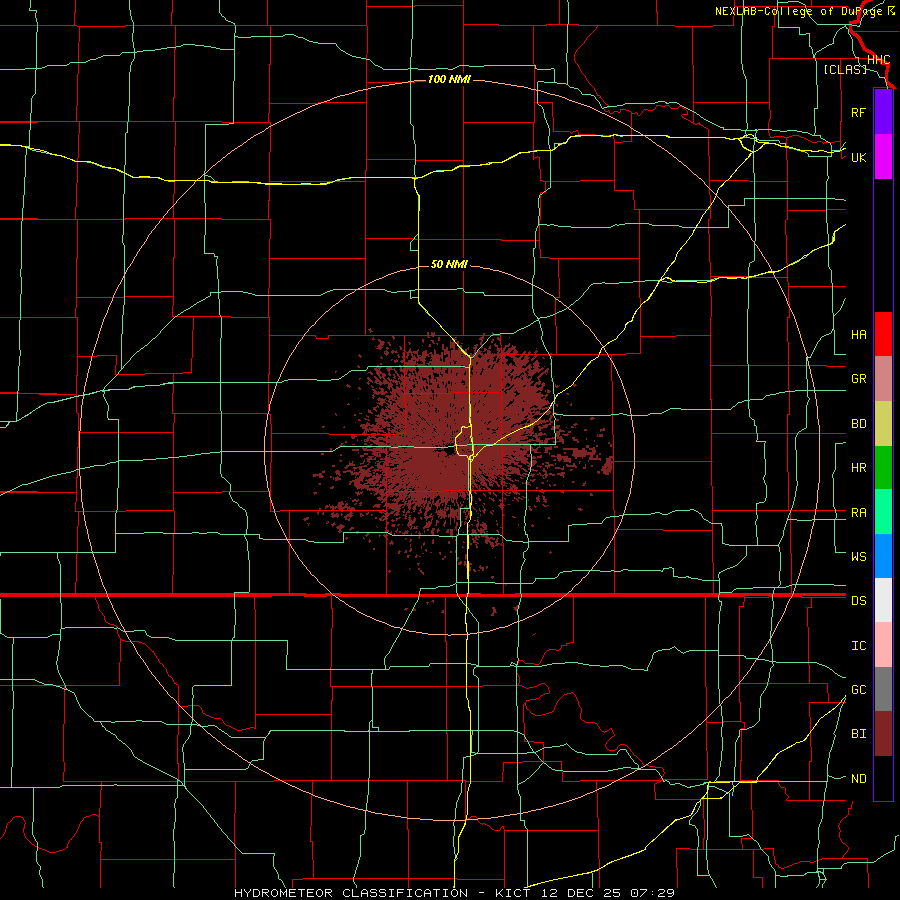Click the UK magenta legend swatch
Screen dimensions: 900x900
pyautogui.click(x=883, y=157)
